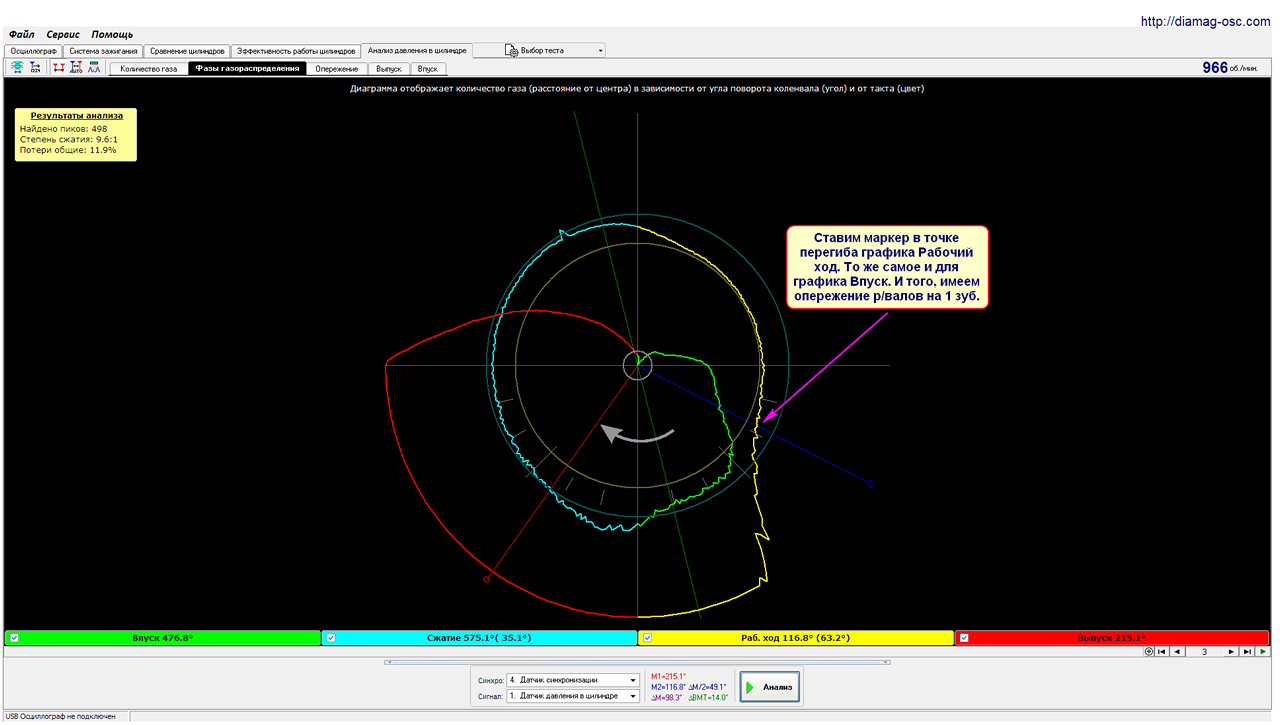The image size is (1280, 725).
Task: Click the Потери общие: 11.9% line
Action: coord(68,150)
